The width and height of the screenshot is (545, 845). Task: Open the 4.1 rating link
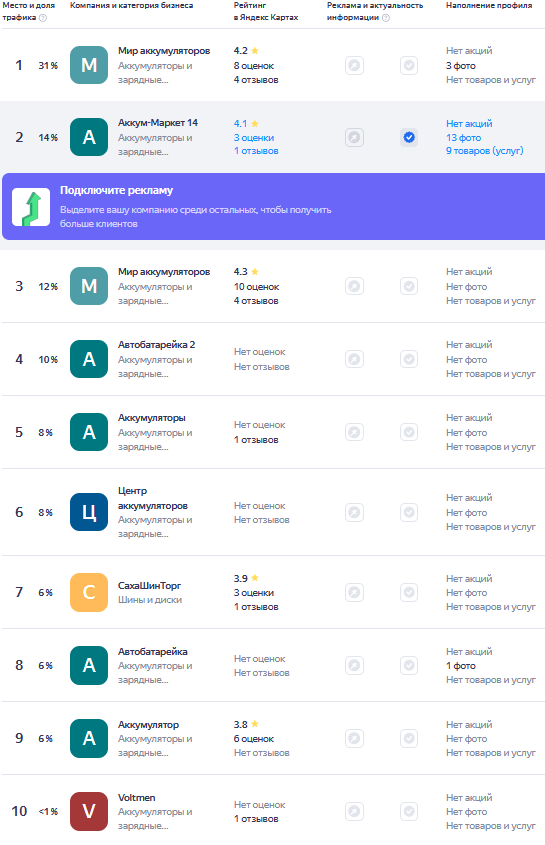click(x=240, y=123)
